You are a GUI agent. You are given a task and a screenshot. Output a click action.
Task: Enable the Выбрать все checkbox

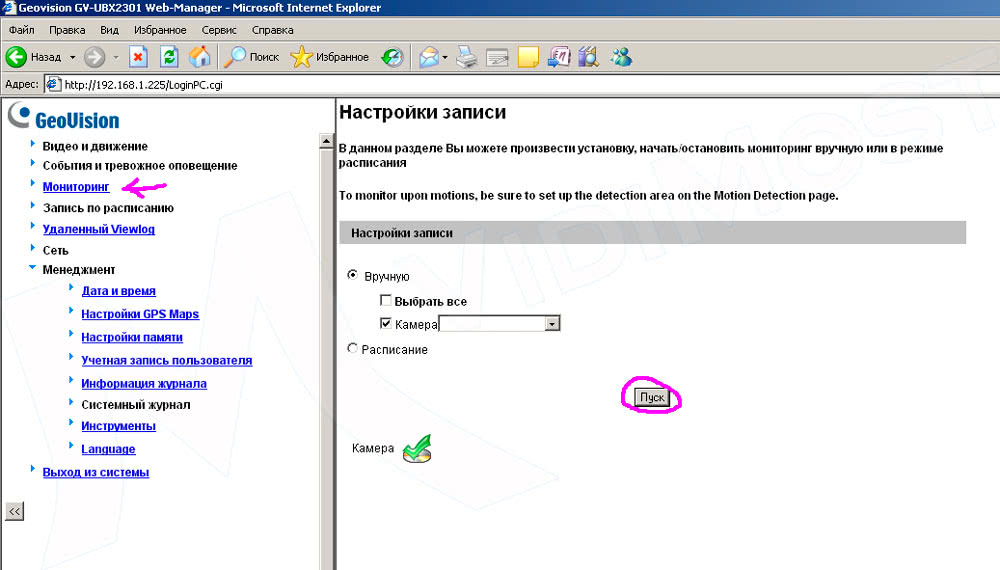[x=386, y=301]
